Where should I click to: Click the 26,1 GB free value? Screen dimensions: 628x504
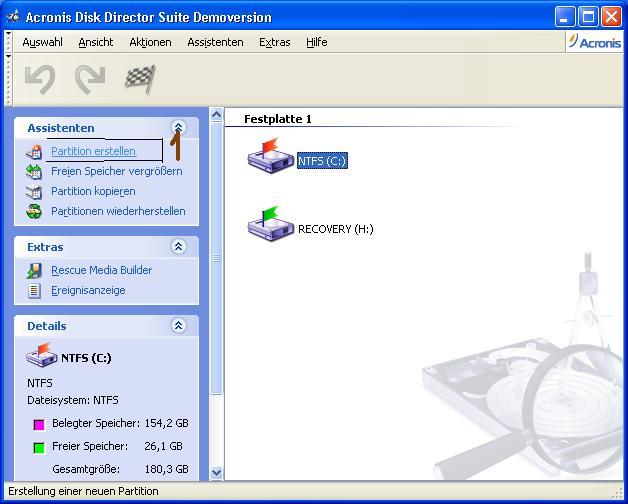163,446
